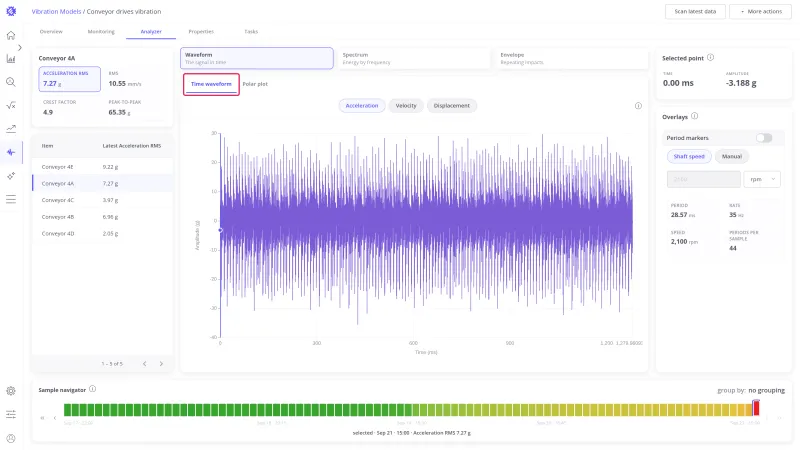
Task: Switch to the Tasks tab
Action: [251, 32]
